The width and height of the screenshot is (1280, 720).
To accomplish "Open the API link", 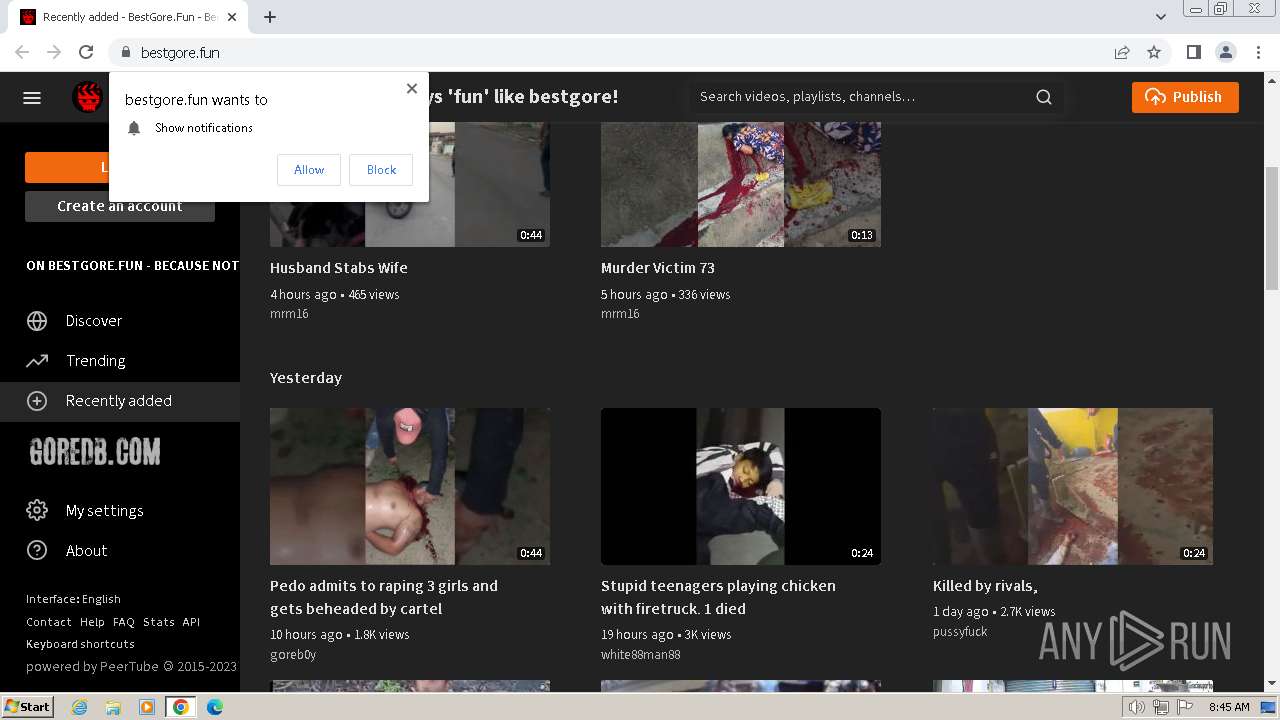I will pos(191,622).
